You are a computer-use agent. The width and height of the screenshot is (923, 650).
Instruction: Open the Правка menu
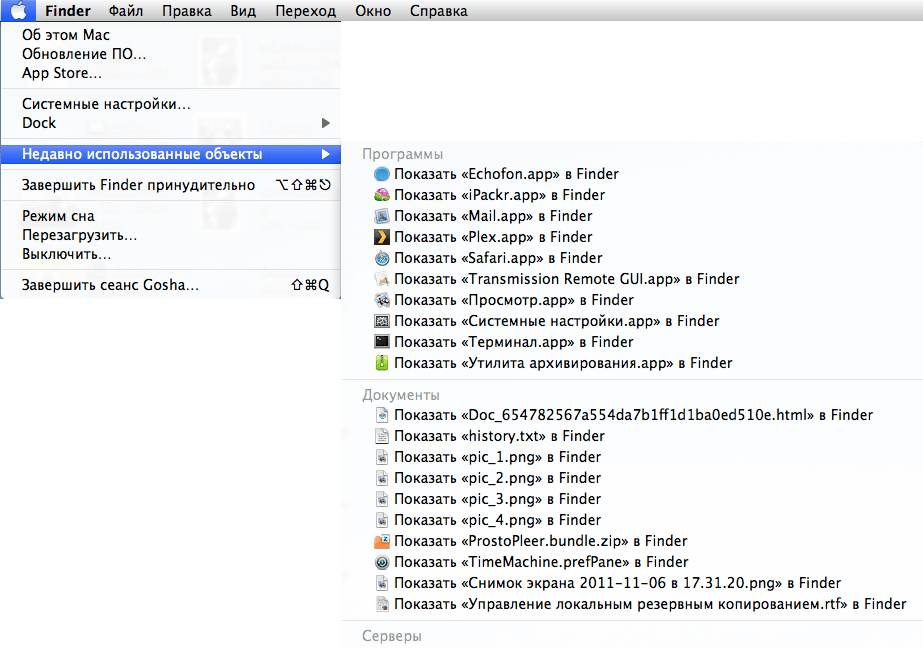point(187,11)
